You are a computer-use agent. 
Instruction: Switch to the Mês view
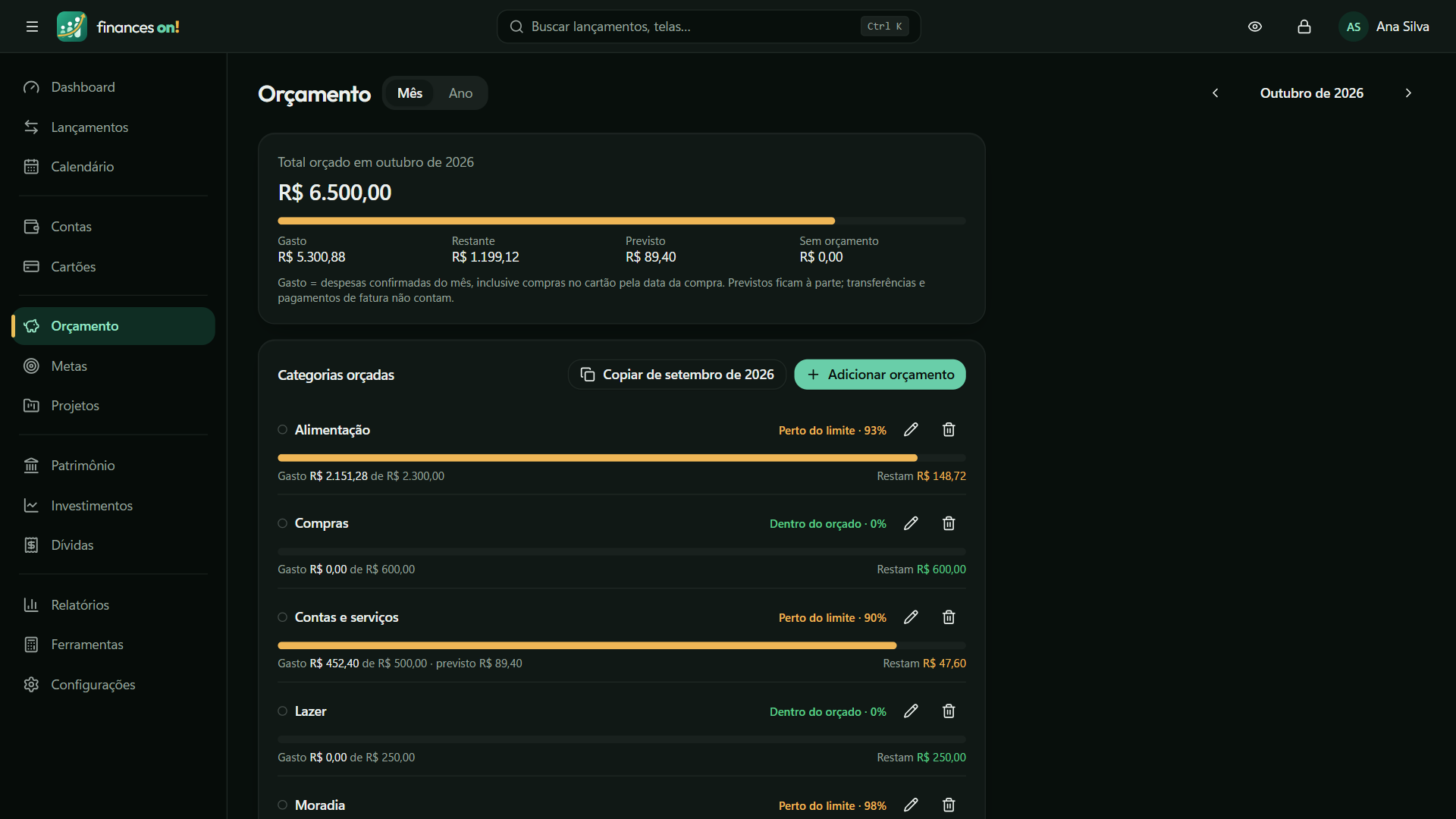click(x=409, y=93)
